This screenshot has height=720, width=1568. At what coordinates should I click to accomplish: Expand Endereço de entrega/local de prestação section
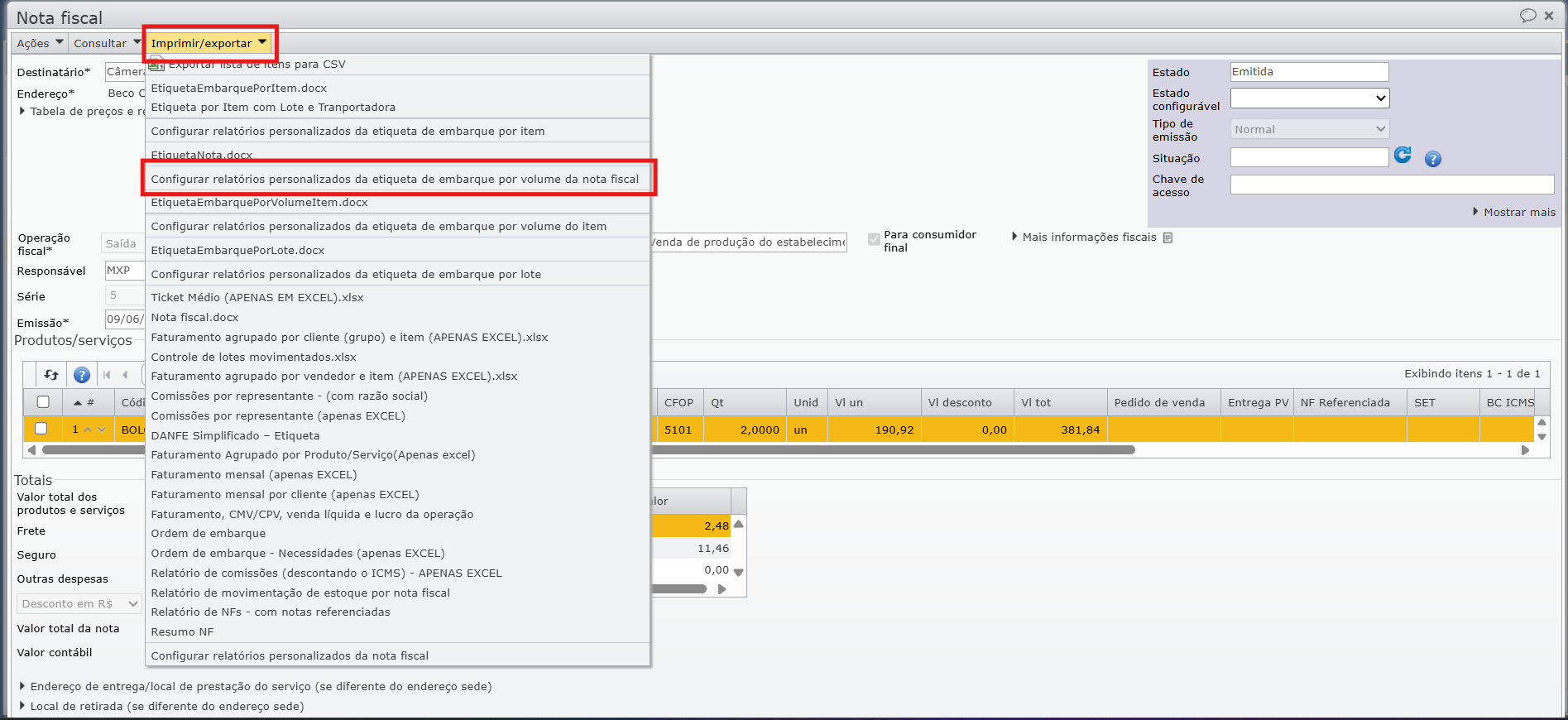tap(256, 686)
